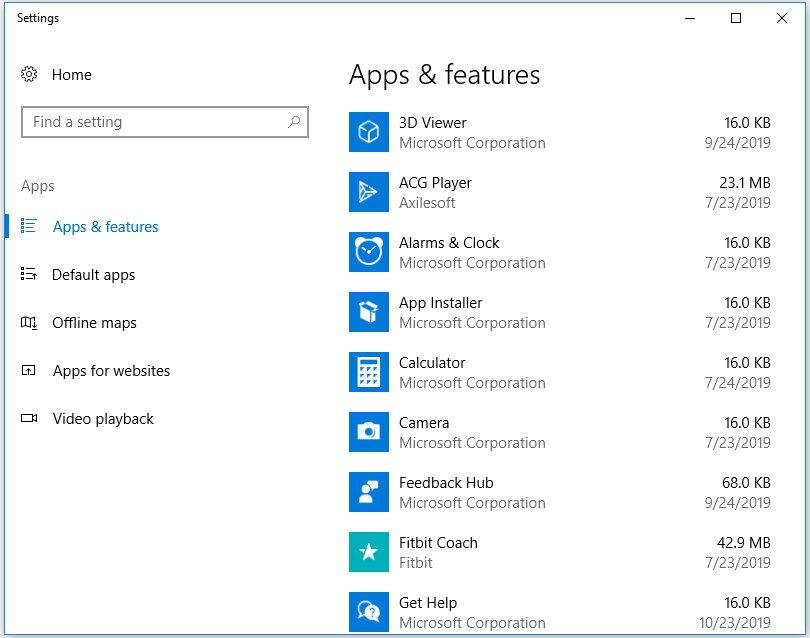Click the Offline maps map icon
810x638 pixels.
tap(28, 322)
